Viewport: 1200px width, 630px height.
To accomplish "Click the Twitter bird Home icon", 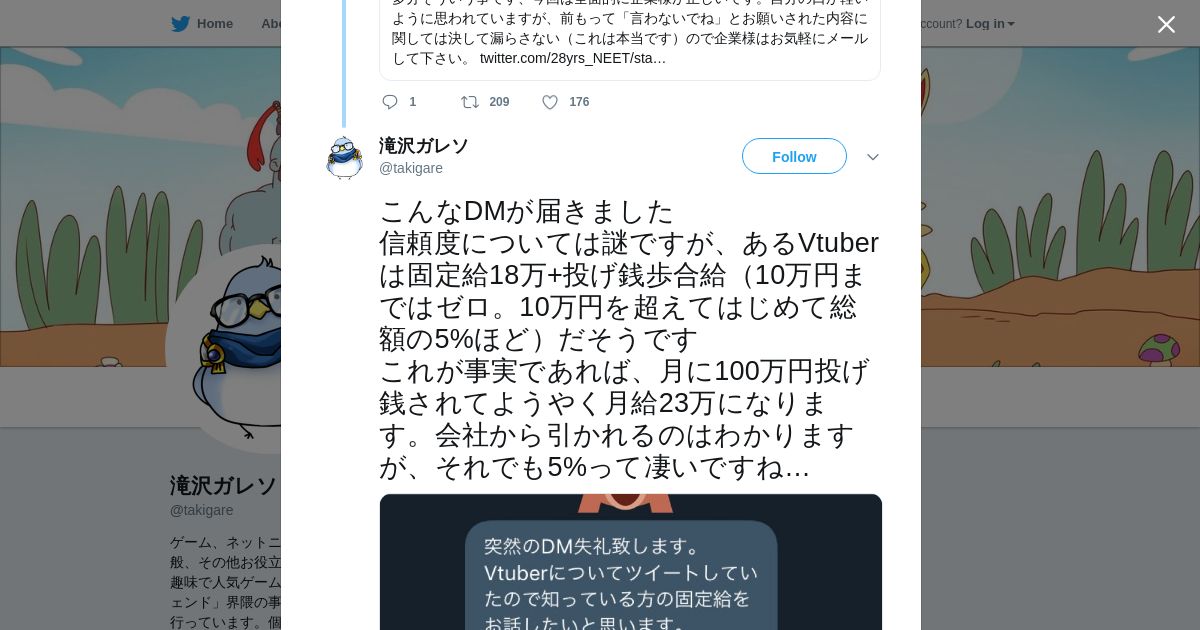I will (x=180, y=23).
